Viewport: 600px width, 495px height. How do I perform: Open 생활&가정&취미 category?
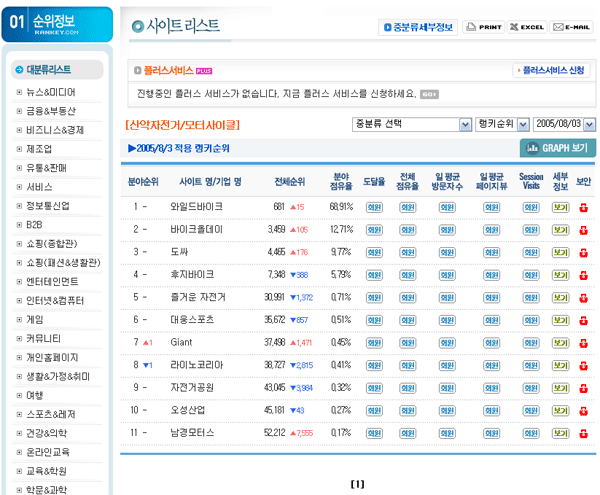(x=58, y=376)
